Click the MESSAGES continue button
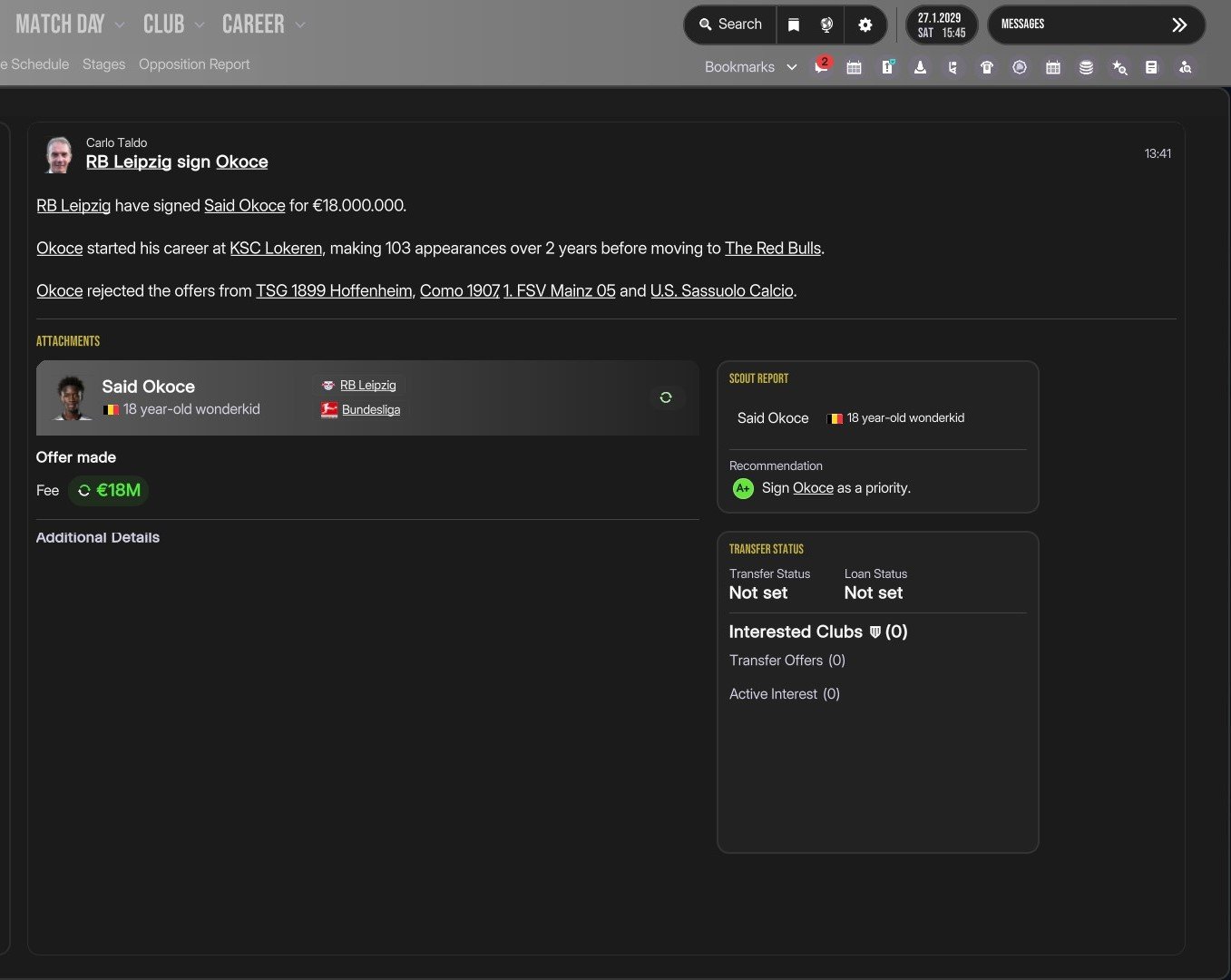 pos(1096,24)
